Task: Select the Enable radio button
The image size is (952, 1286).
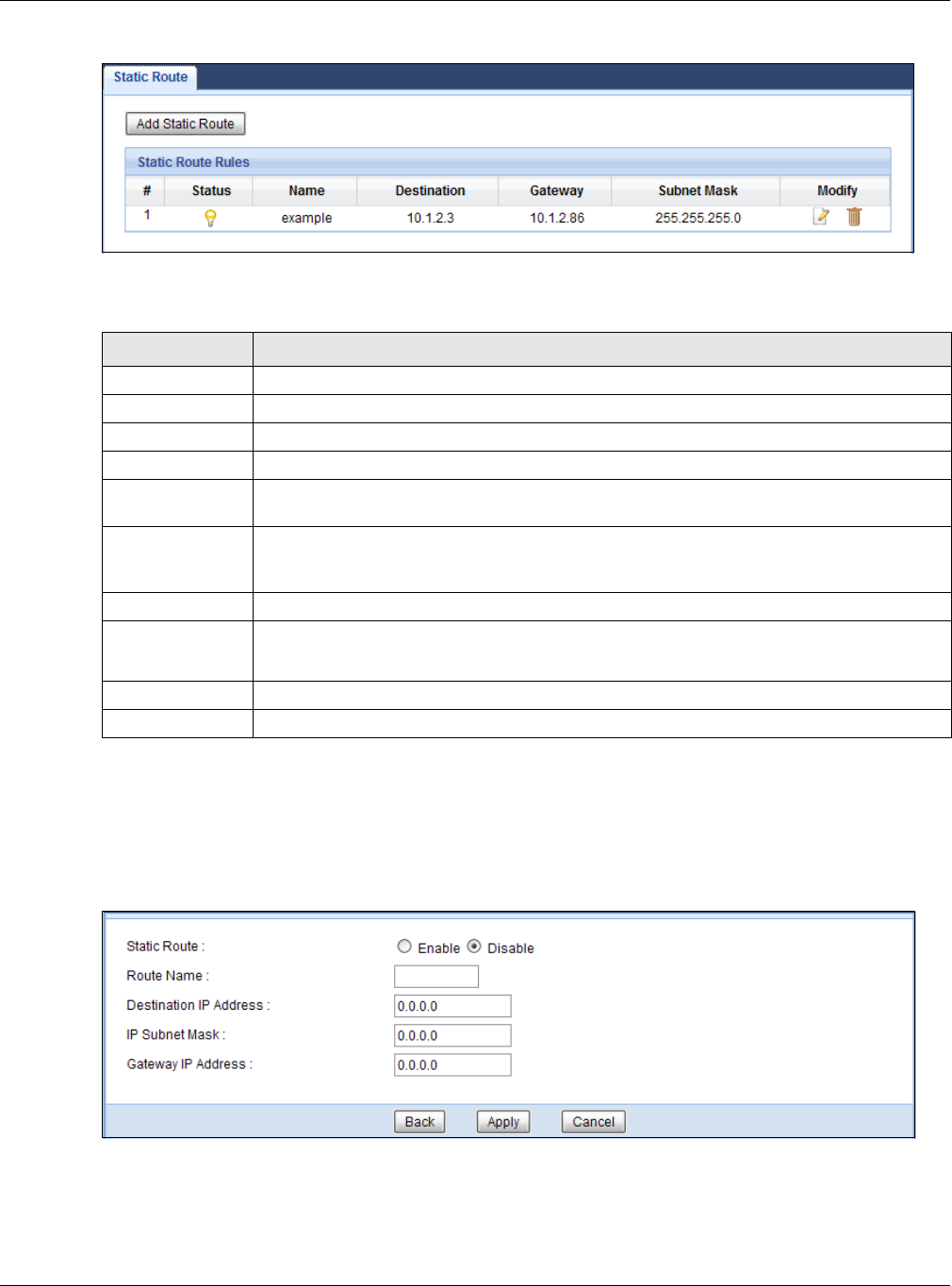Action: point(404,947)
